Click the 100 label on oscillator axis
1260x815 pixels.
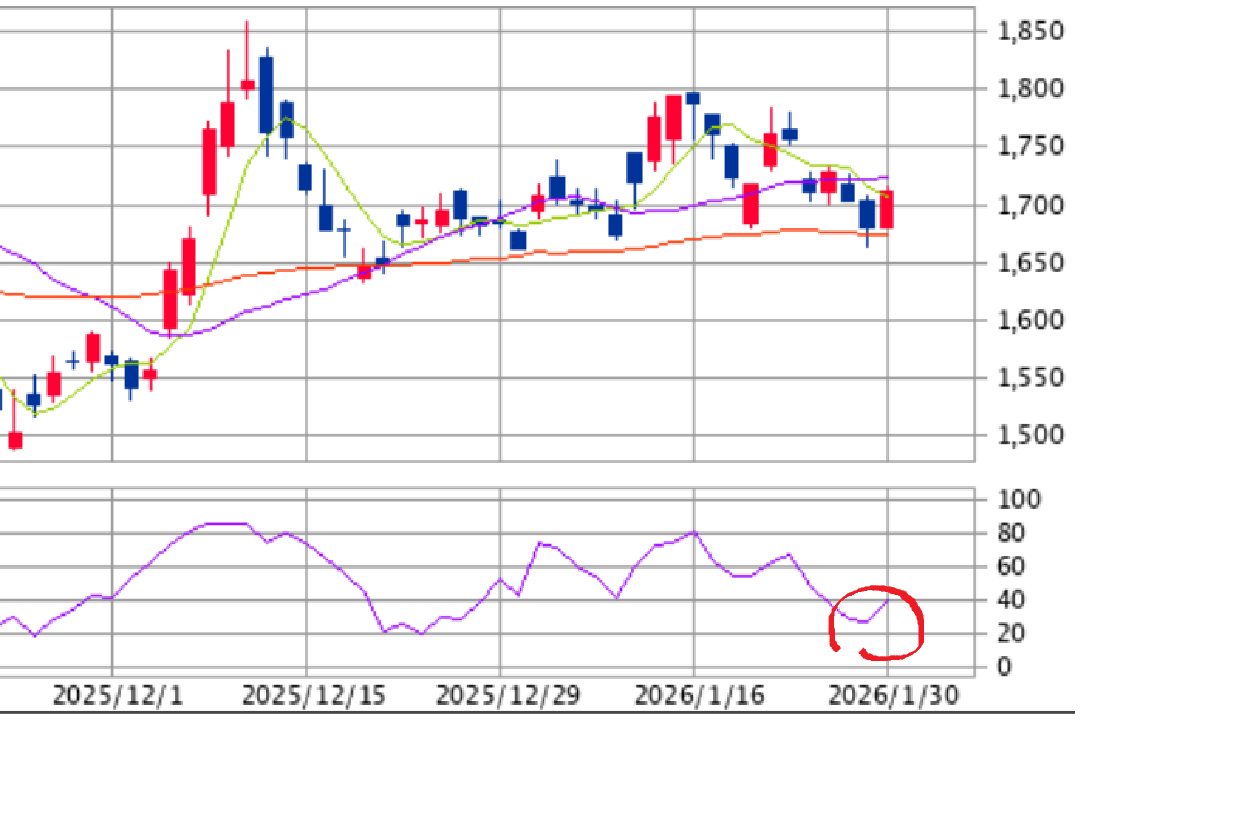point(1019,499)
